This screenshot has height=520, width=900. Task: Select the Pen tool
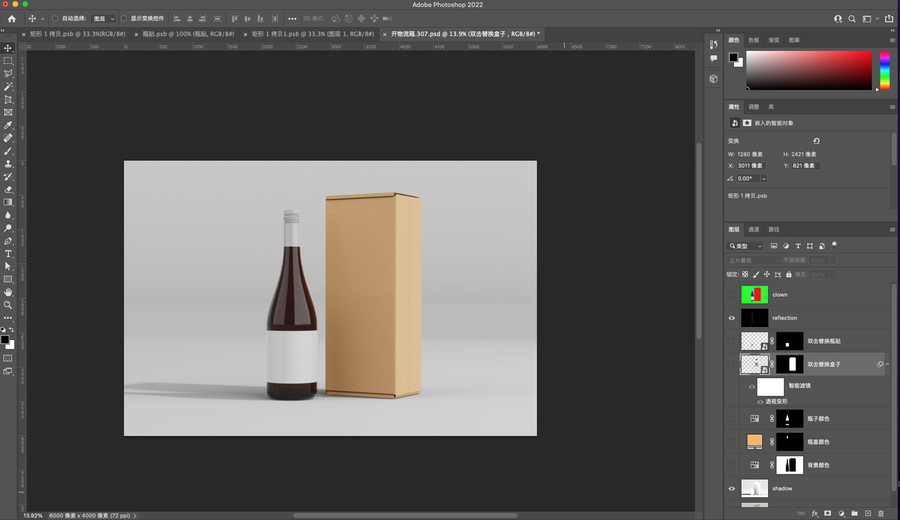coord(8,241)
